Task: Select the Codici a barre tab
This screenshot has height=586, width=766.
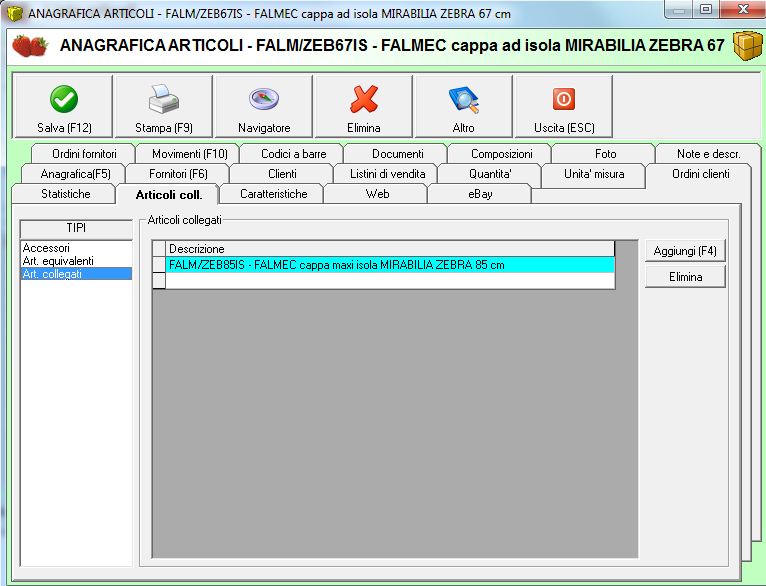Action: click(294, 154)
